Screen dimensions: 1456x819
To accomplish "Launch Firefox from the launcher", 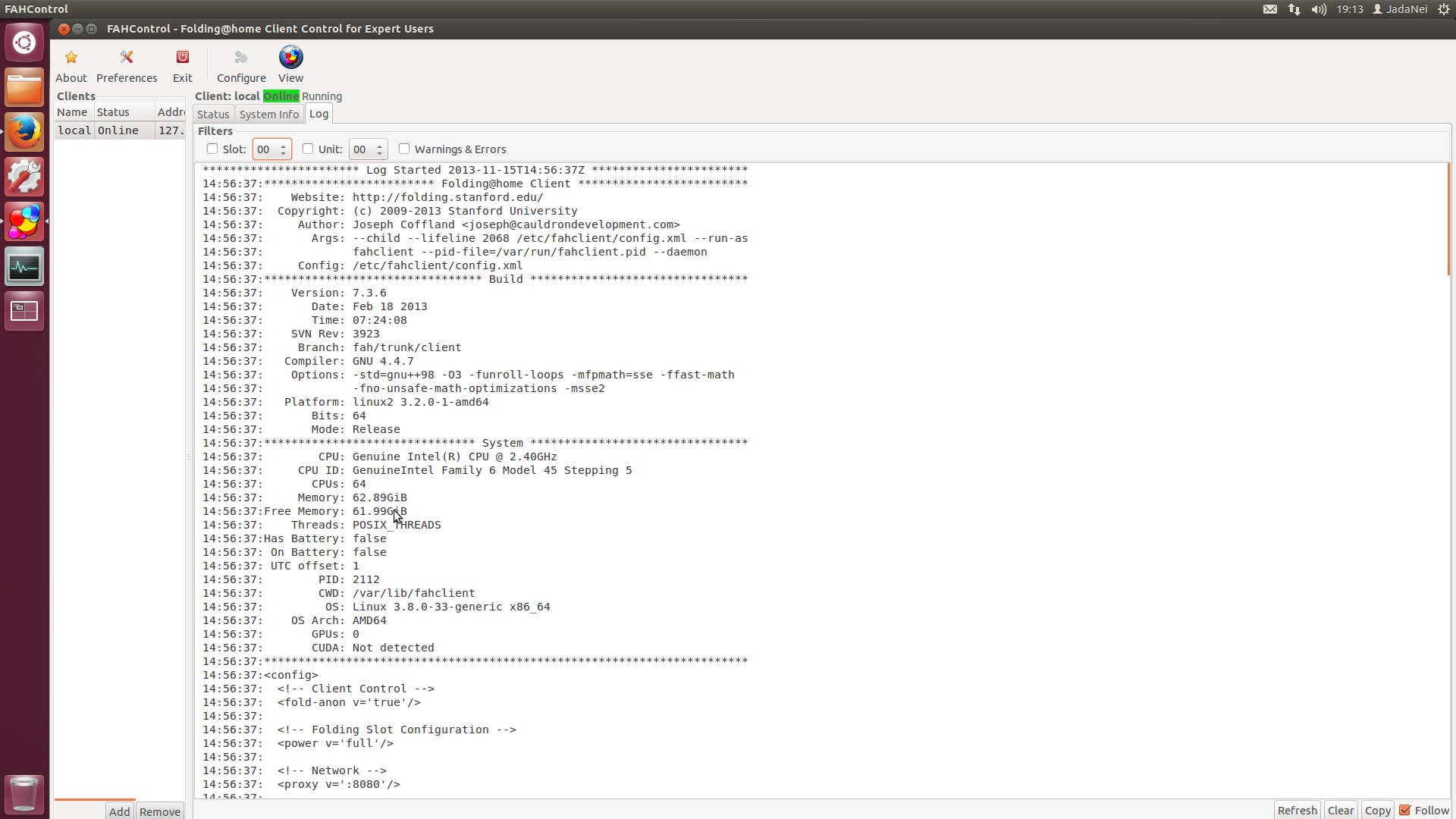I will [x=24, y=132].
